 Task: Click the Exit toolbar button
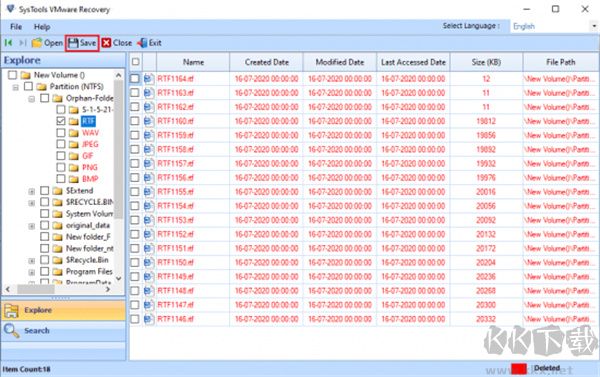[149, 43]
